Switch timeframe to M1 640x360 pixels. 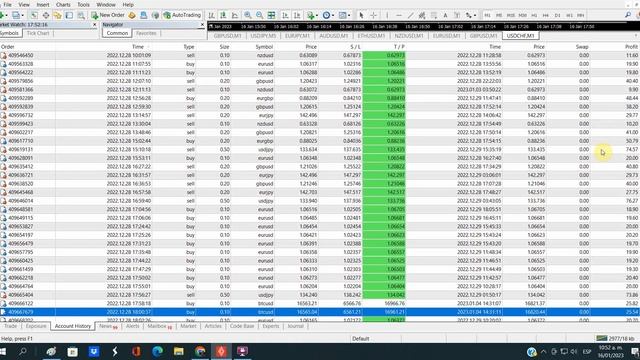[x=487, y=16]
